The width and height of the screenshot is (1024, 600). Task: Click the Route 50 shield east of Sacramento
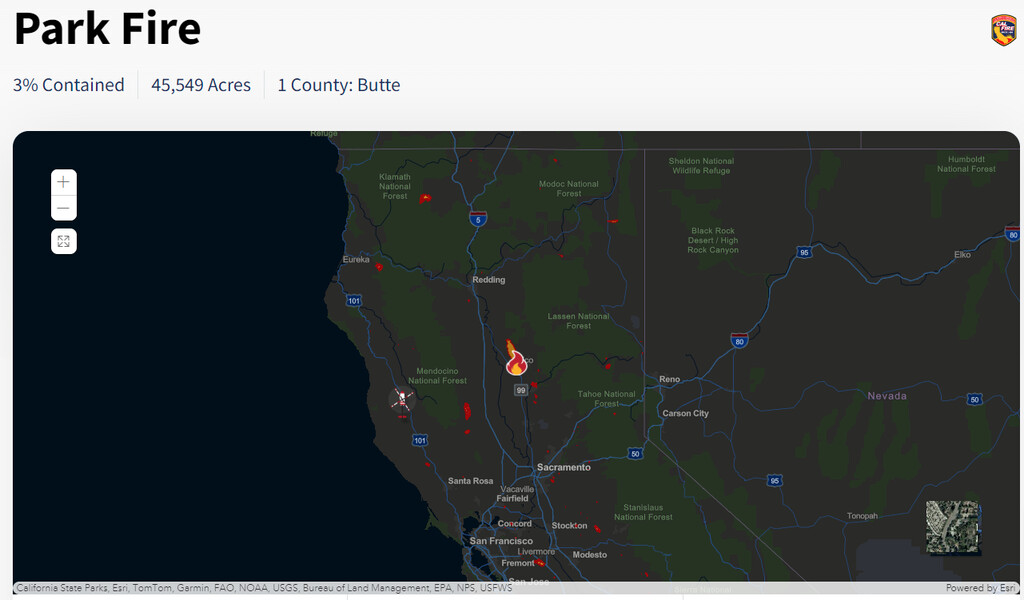click(635, 454)
